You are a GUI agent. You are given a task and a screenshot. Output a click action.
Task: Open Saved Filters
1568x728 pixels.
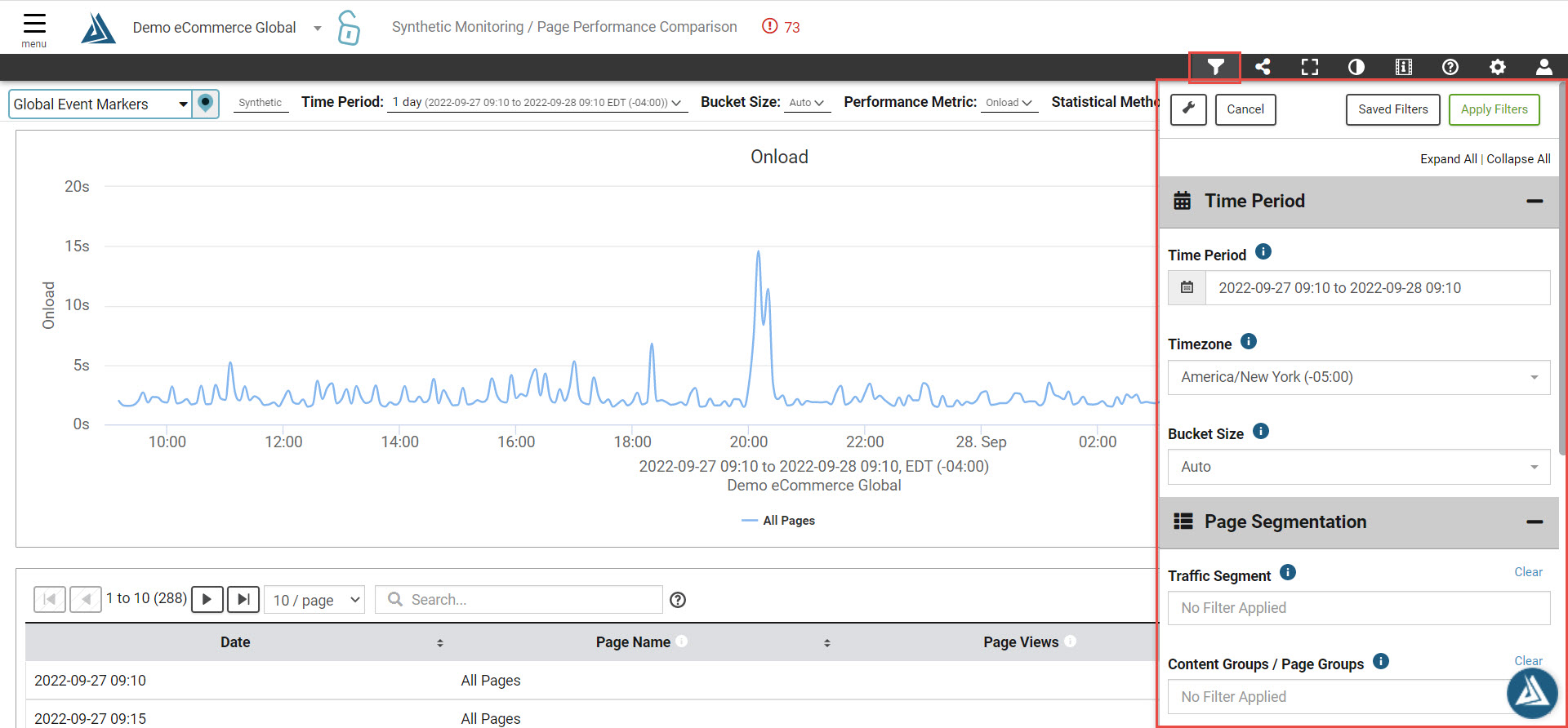[1393, 109]
